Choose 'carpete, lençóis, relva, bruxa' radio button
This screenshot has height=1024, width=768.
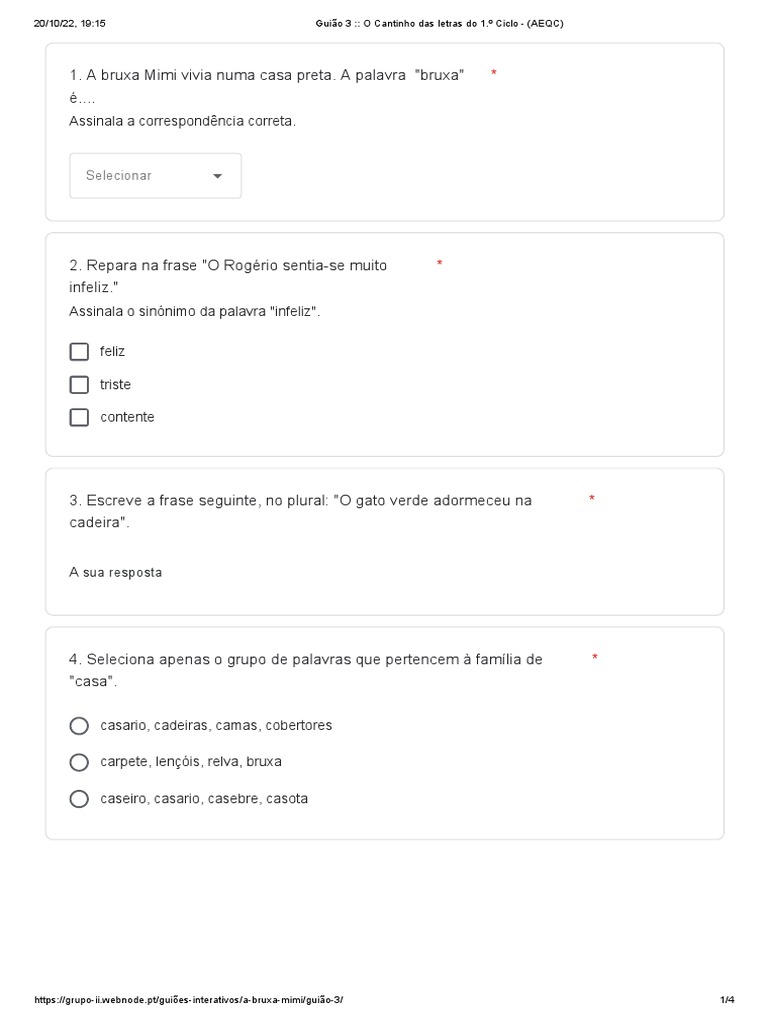79,762
